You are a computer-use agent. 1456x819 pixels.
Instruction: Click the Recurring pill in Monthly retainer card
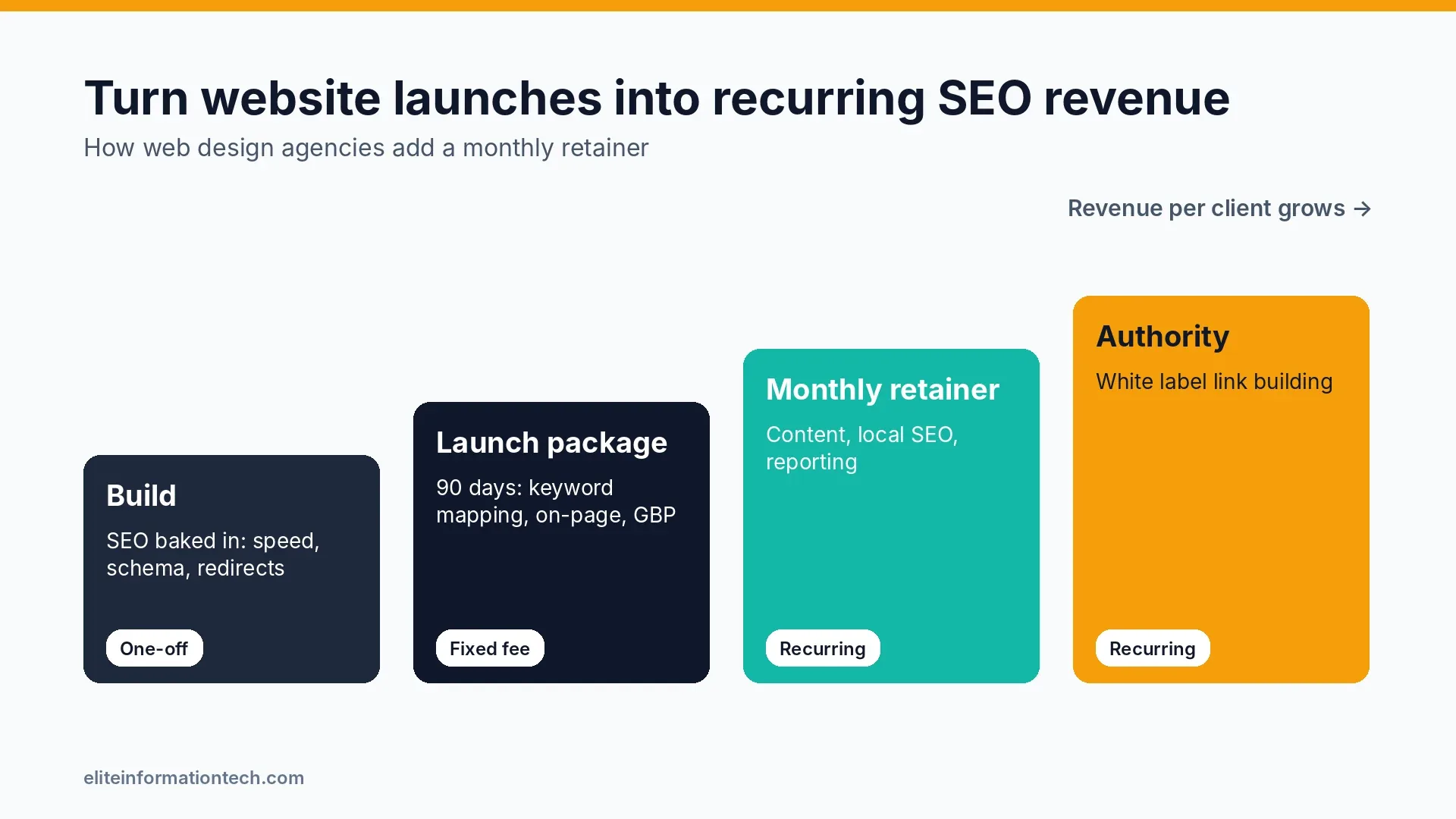click(x=823, y=648)
